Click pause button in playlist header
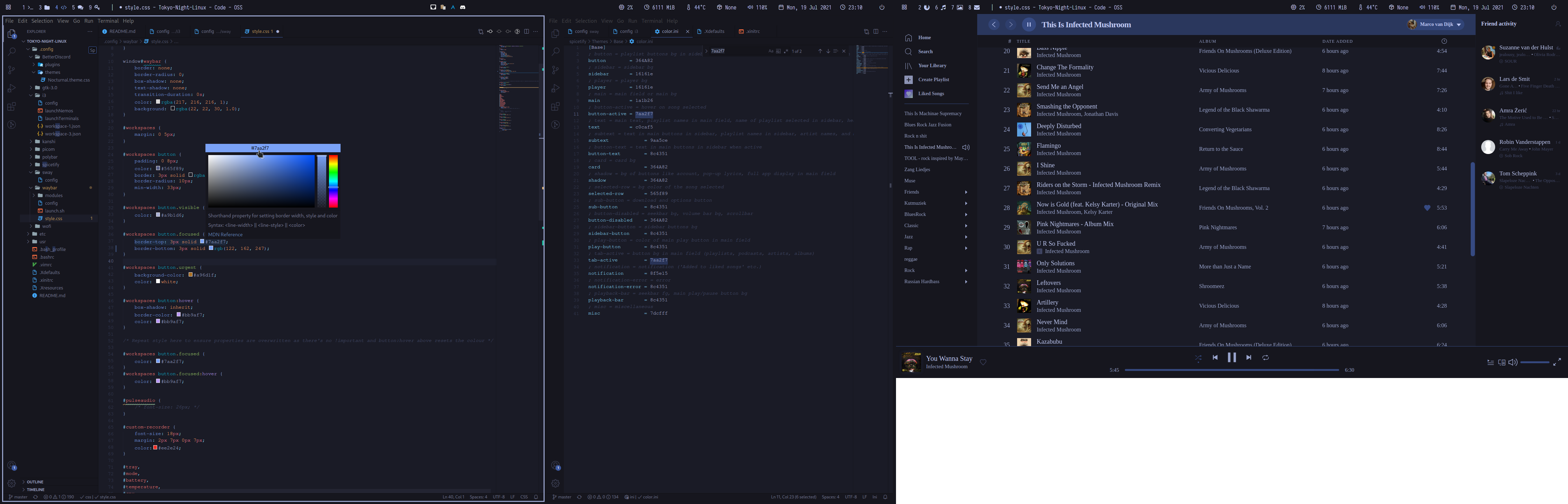 tap(1029, 24)
